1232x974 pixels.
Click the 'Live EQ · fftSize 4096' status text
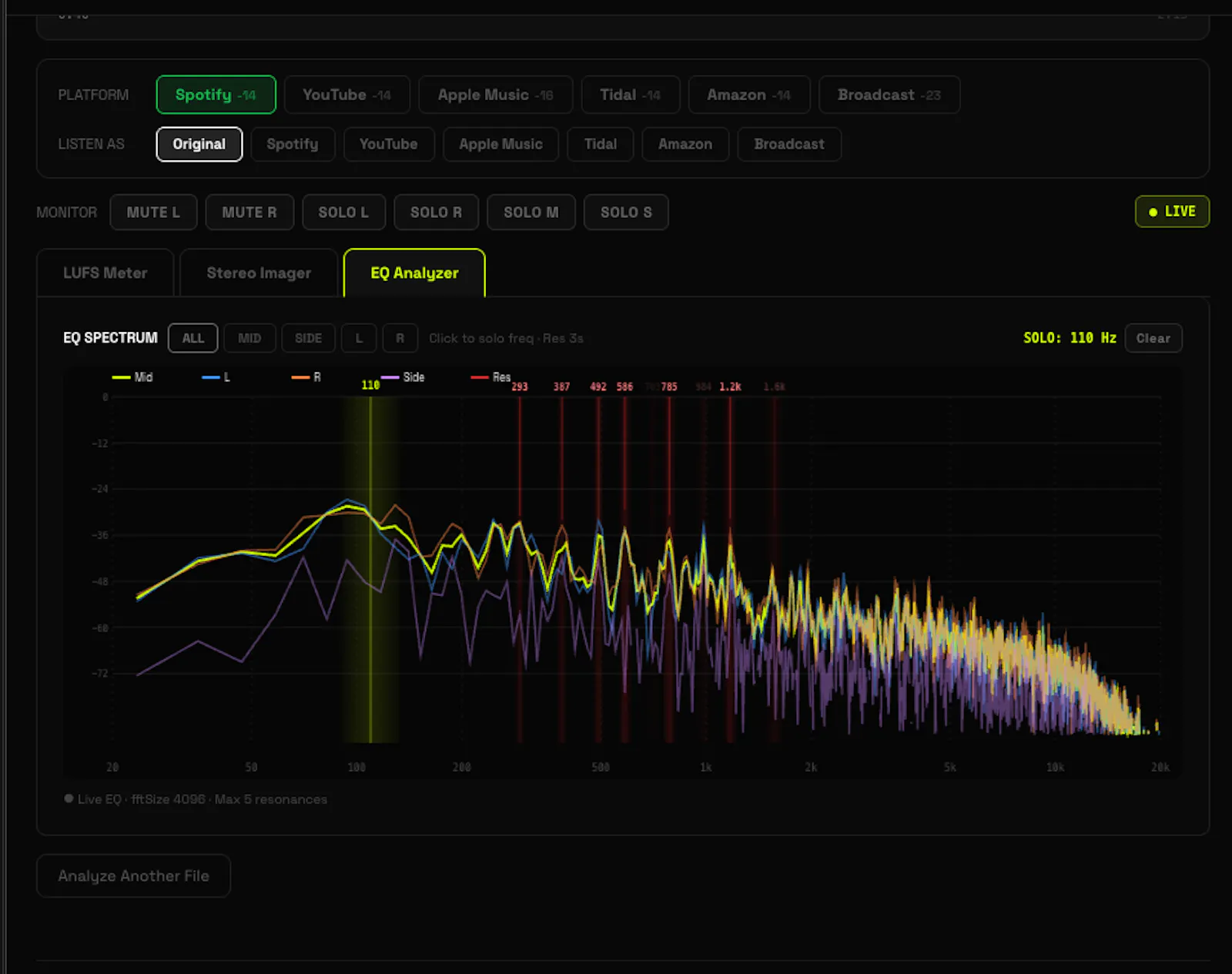(142, 799)
